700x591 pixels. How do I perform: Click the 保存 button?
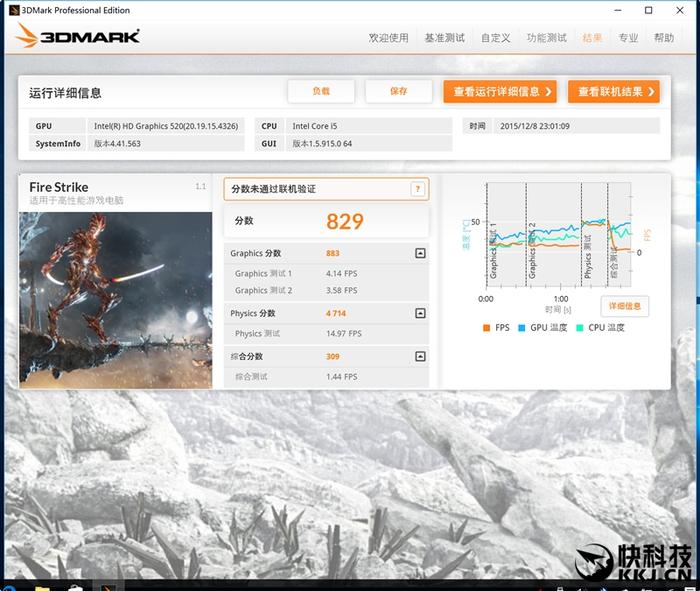399,92
